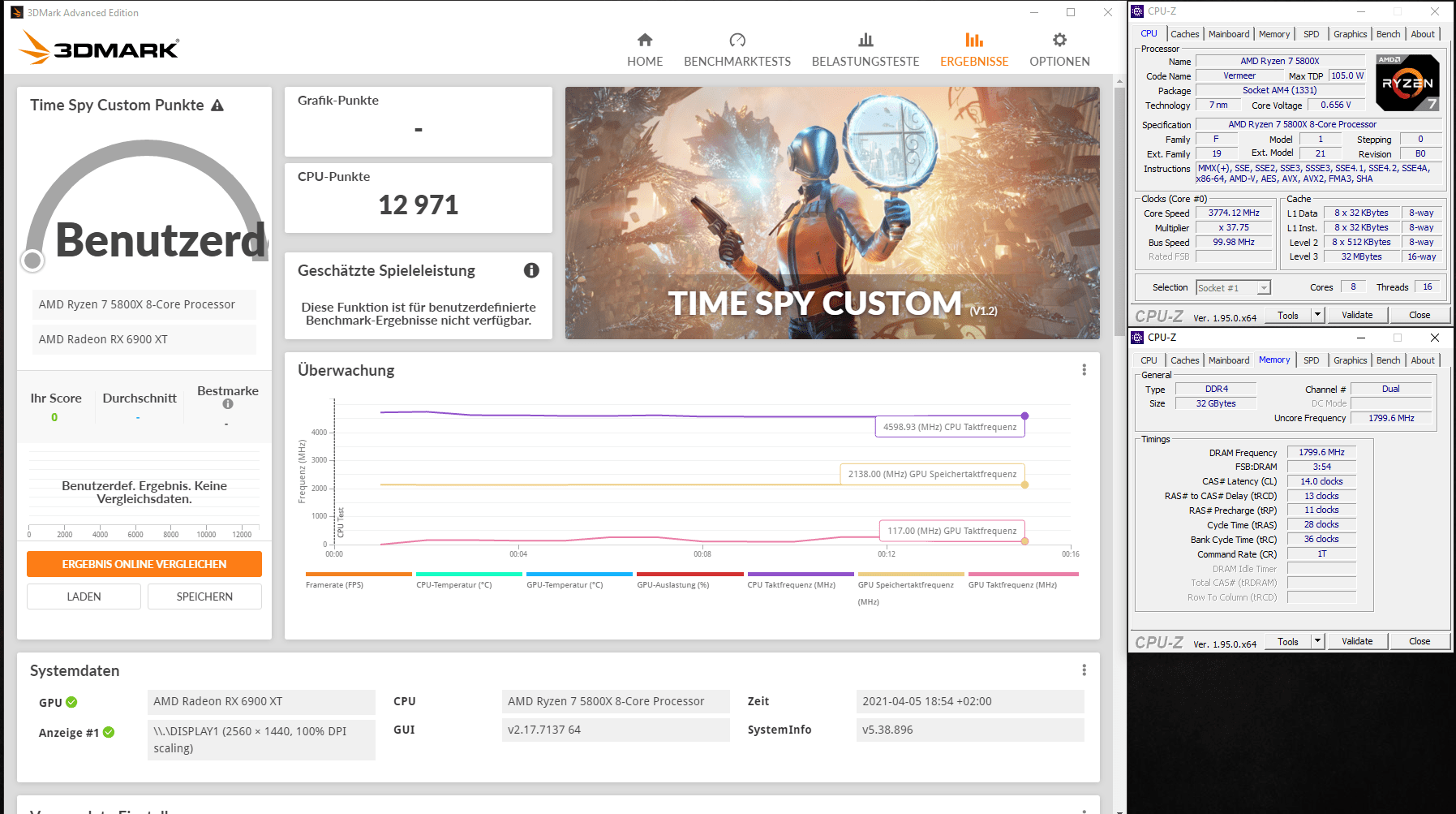This screenshot has height=814, width=1456.
Task: Click SystemInfo version v5.38.896
Action: pyautogui.click(x=970, y=730)
